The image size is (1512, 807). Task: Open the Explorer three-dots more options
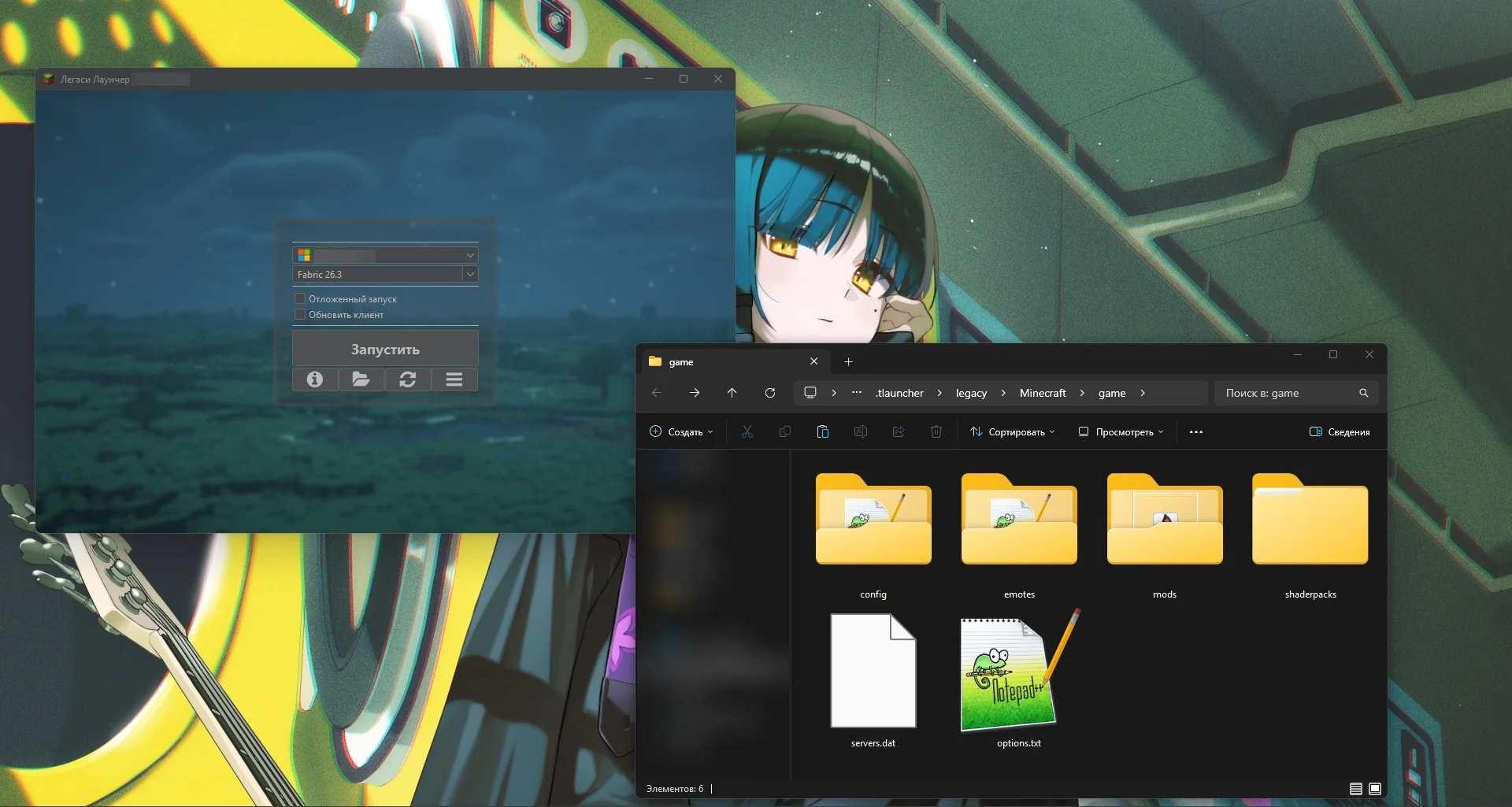(1196, 431)
